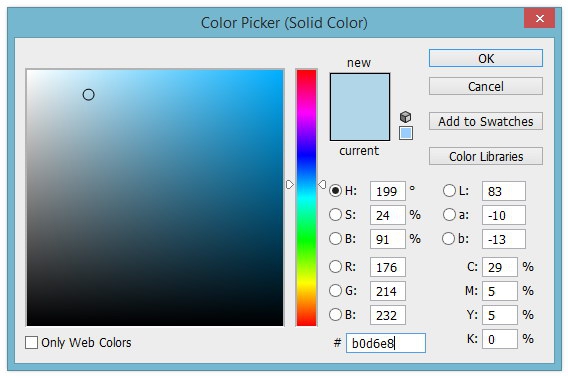Close the Color Picker dialog

click(539, 18)
